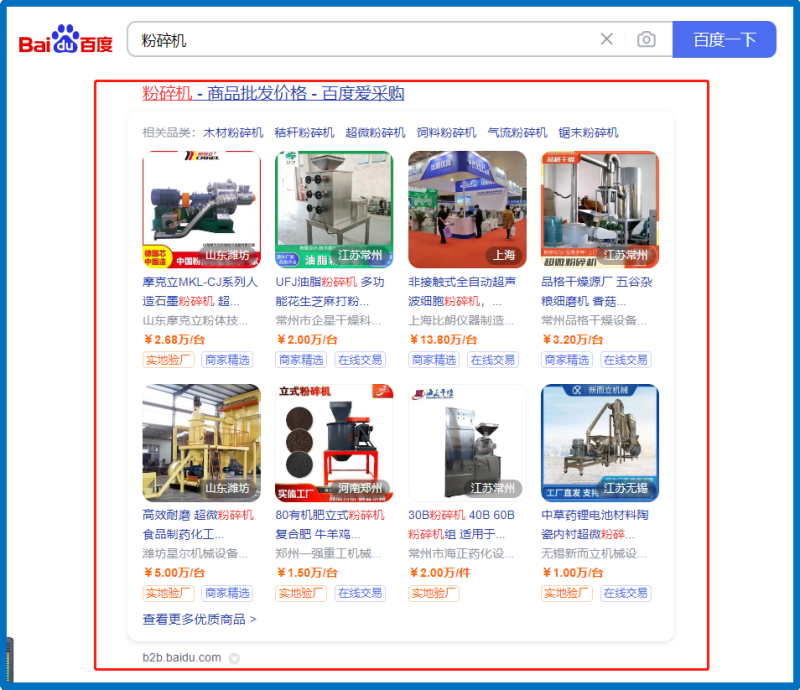Choose the 超微粉碎机 category link
800x690 pixels.
tap(375, 132)
